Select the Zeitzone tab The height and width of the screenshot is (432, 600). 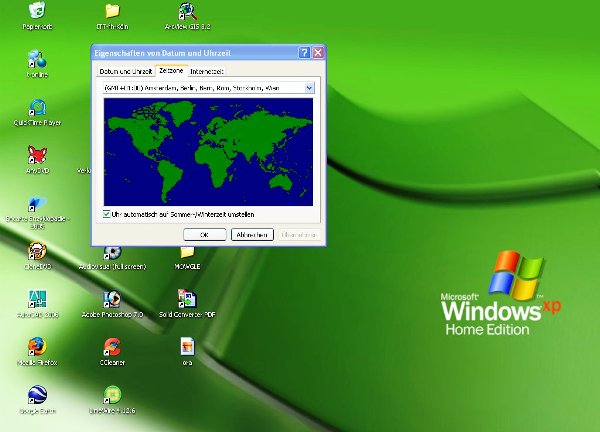tap(171, 71)
